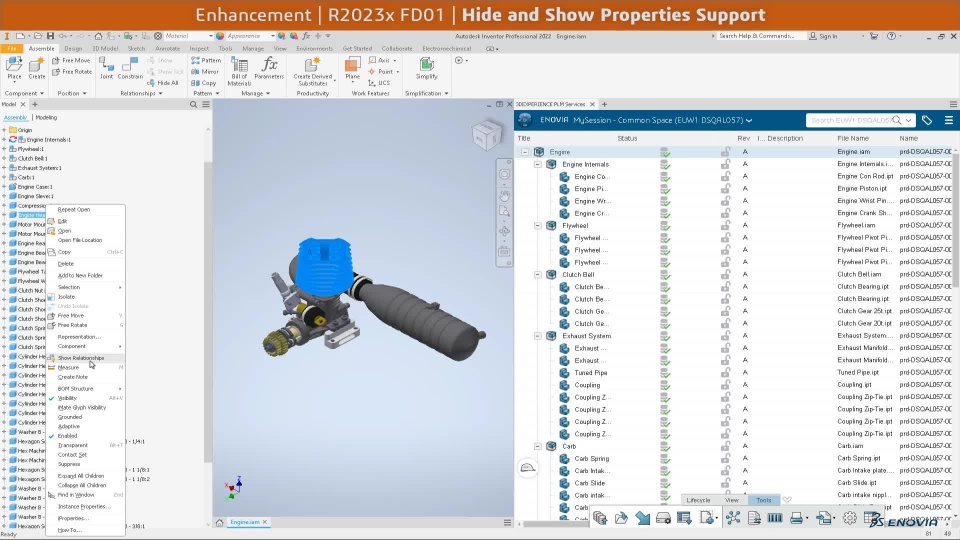
Task: Click the blue down-right arrow icon in ENOVIA toolbar
Action: tap(642, 518)
